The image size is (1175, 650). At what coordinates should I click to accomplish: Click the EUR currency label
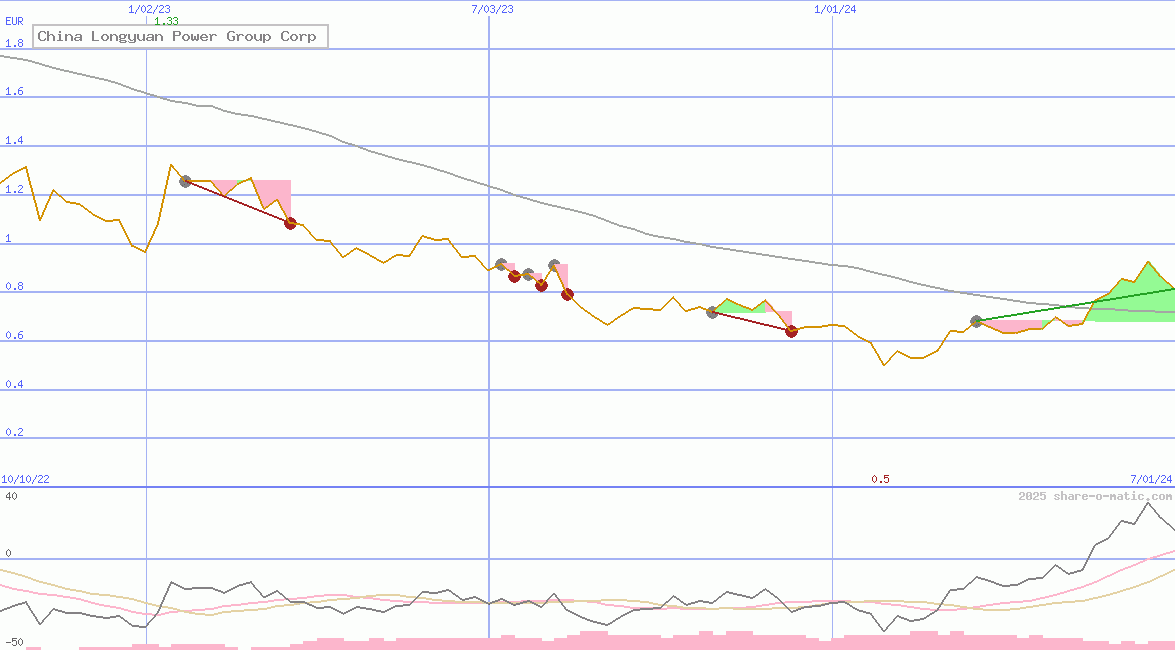(14, 21)
